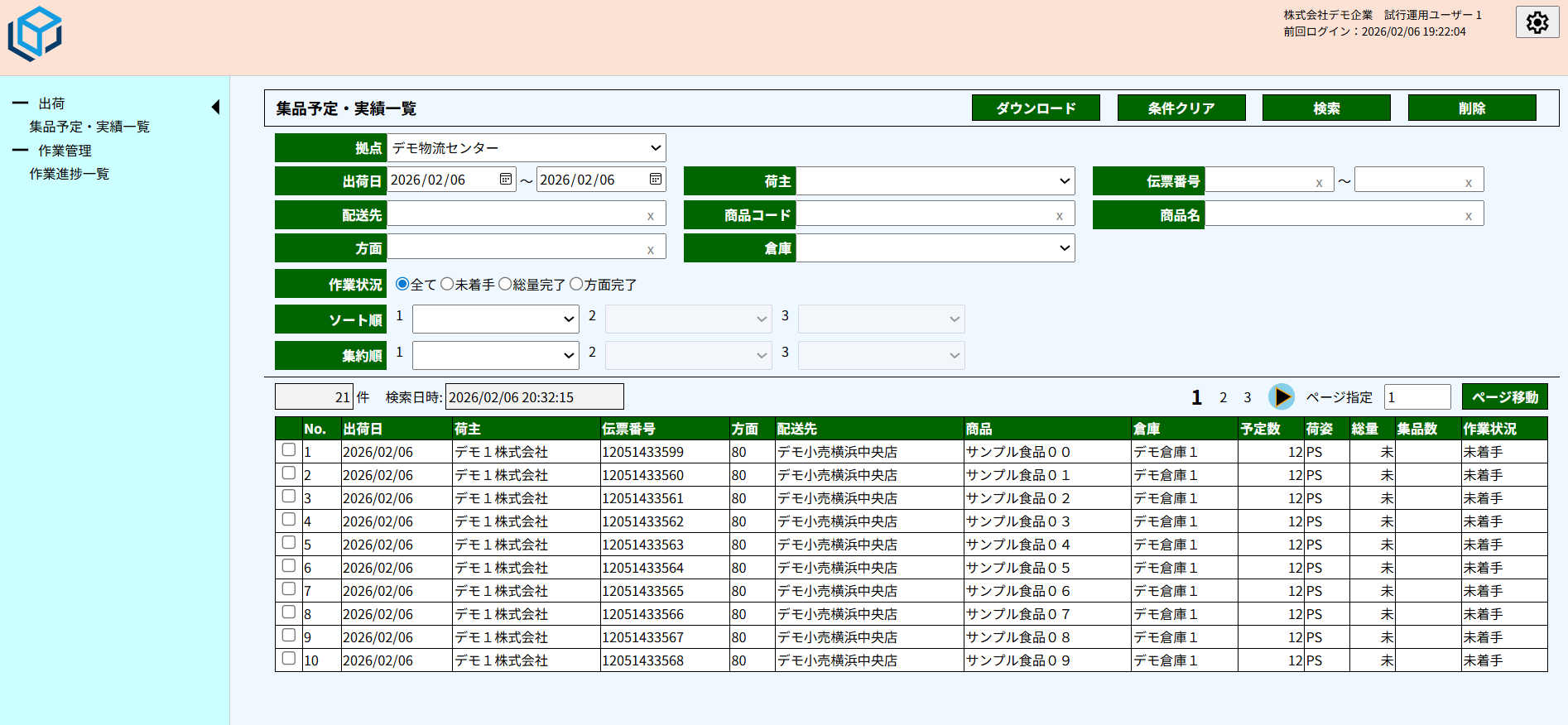Image resolution: width=1568 pixels, height=725 pixels.
Task: Clear the 配送先 field with x icon
Action: [x=651, y=216]
